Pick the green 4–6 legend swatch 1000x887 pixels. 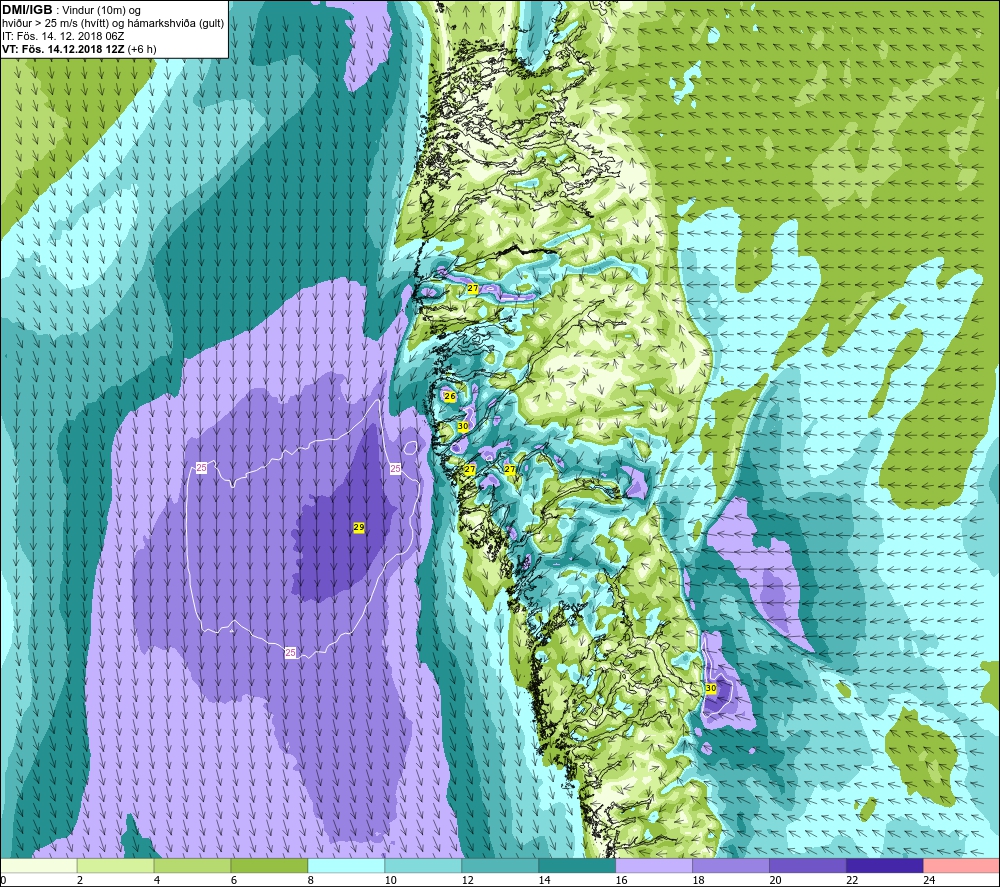click(192, 866)
